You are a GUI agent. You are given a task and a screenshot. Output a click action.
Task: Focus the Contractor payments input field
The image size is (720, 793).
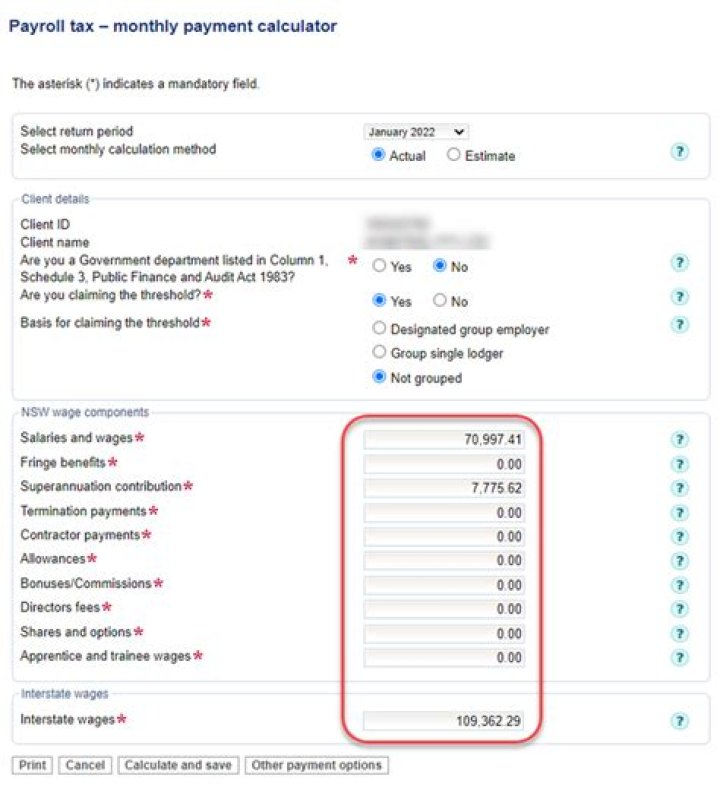pos(444,537)
